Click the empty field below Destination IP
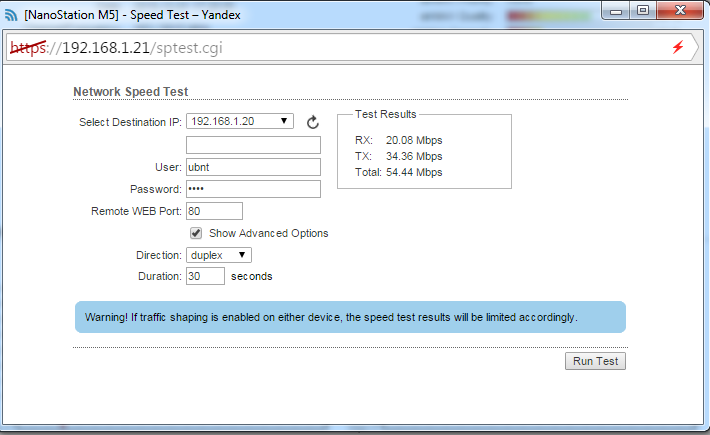The height and width of the screenshot is (435, 710). click(x=253, y=145)
